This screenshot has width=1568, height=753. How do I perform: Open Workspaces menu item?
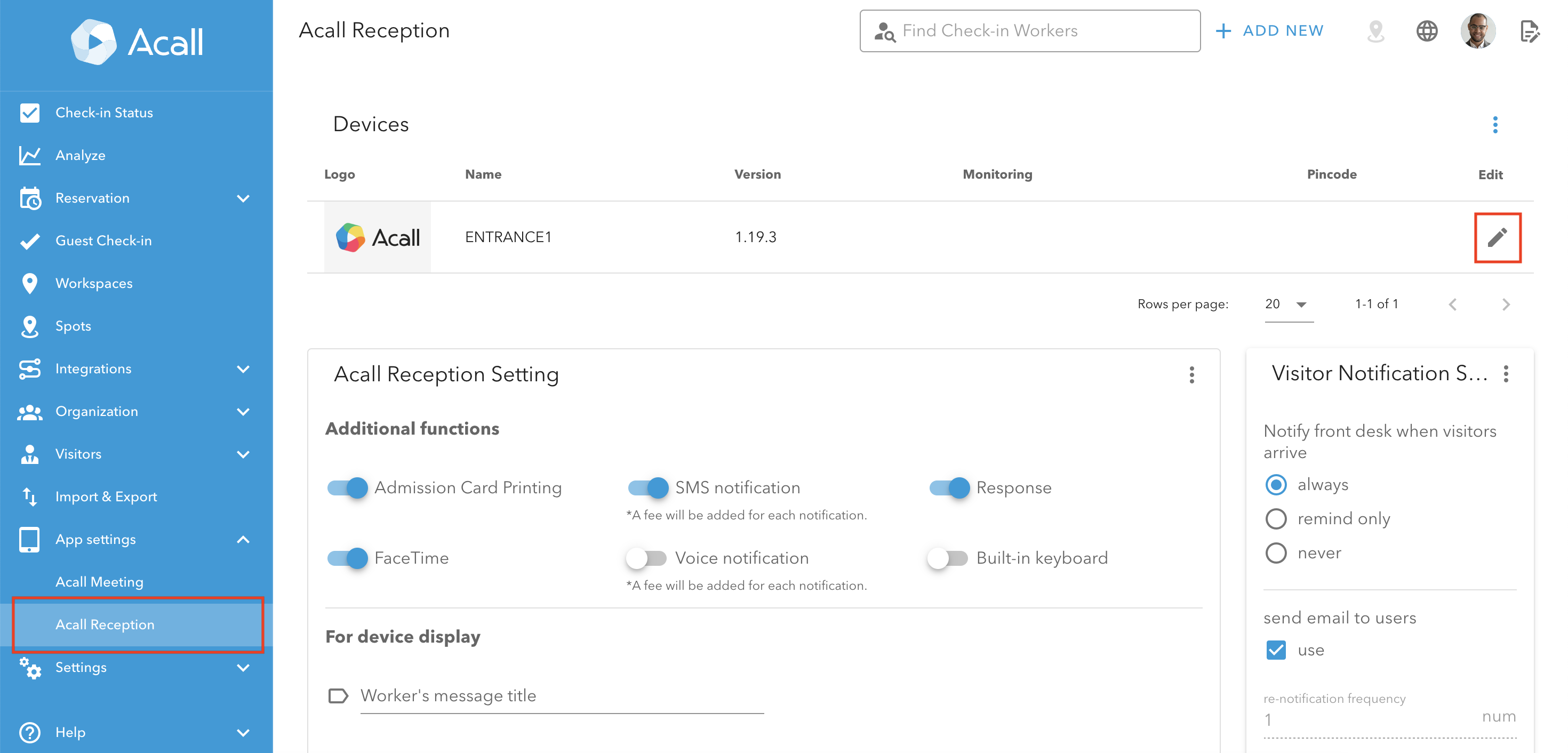click(x=137, y=284)
